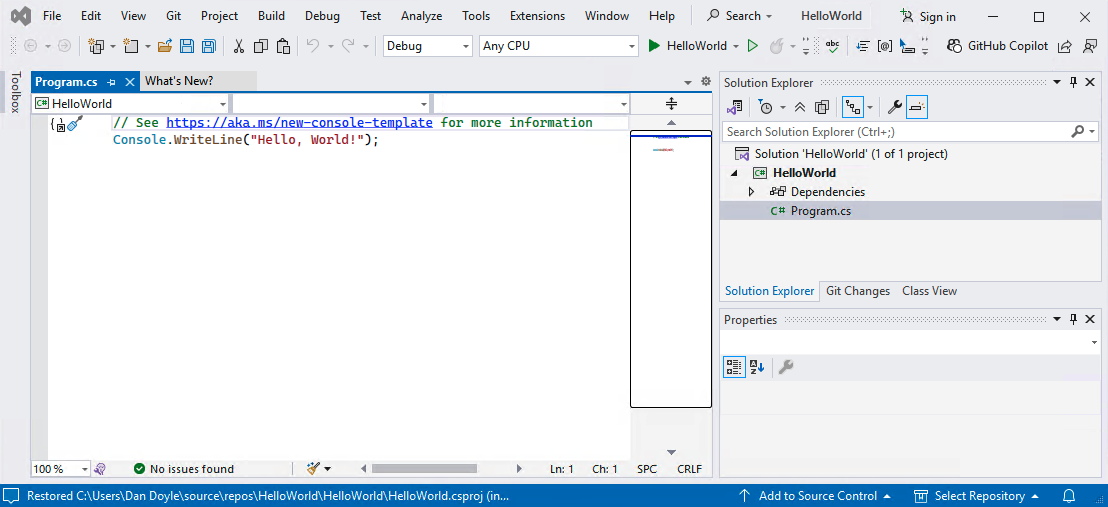Viewport: 1108px width, 507px height.
Task: Switch to the Git Changes tab
Action: click(x=858, y=291)
